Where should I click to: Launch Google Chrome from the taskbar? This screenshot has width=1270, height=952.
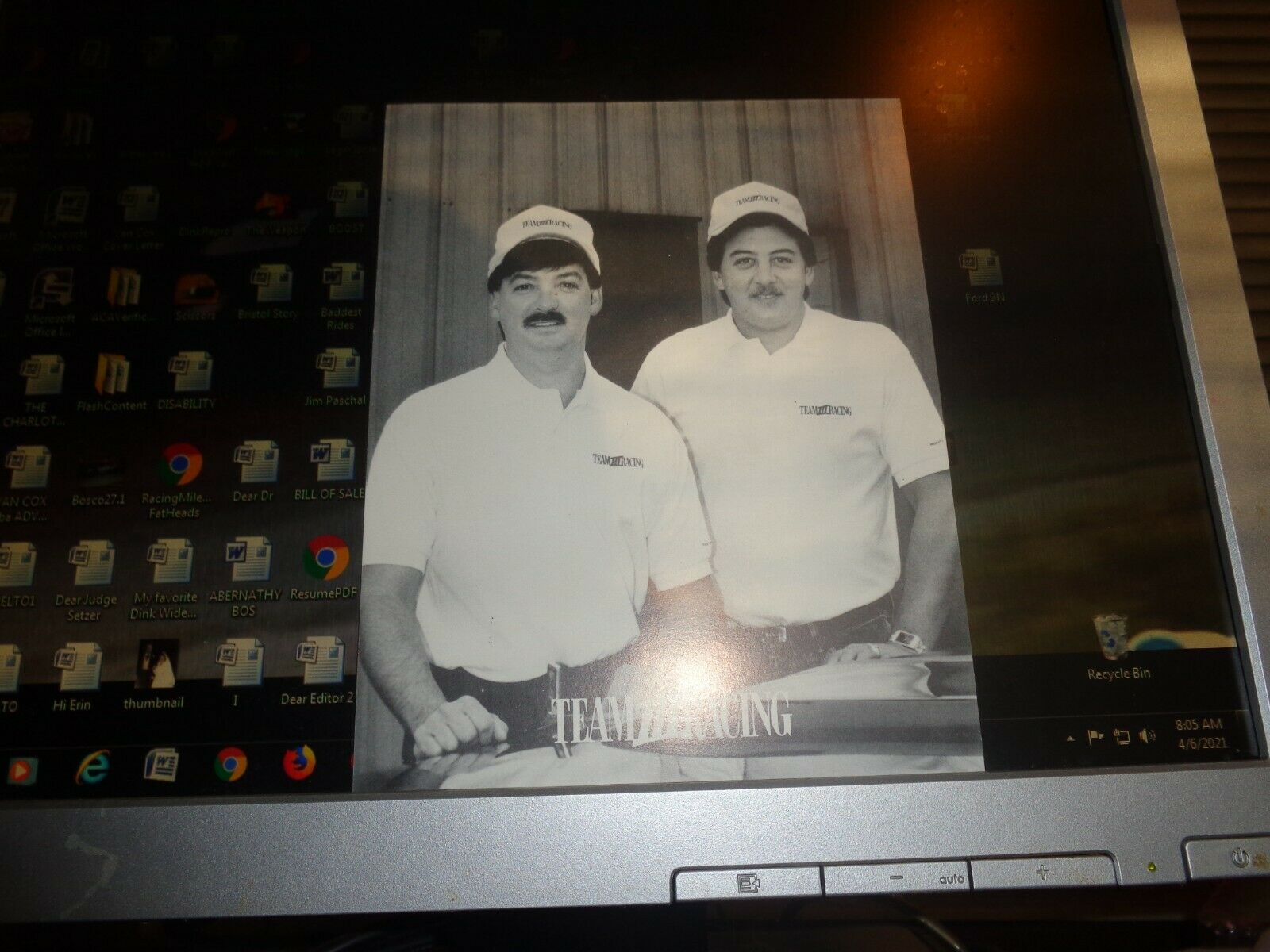click(x=231, y=764)
